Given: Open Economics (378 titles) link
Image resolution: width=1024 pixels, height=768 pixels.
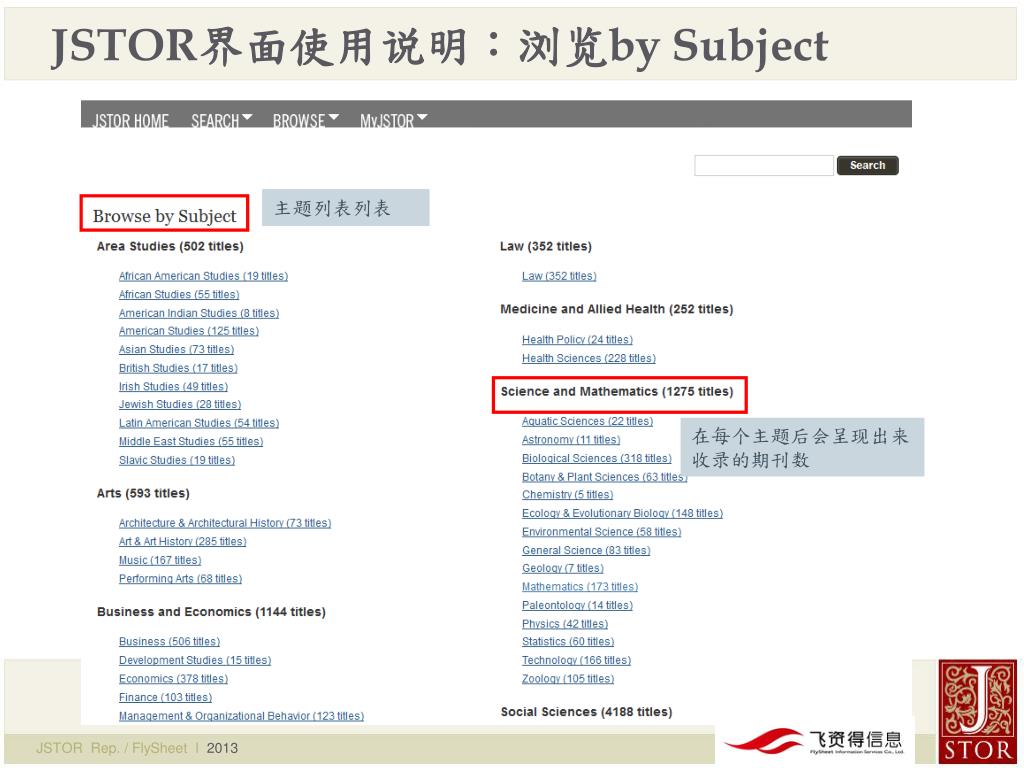Looking at the screenshot, I should (x=173, y=679).
